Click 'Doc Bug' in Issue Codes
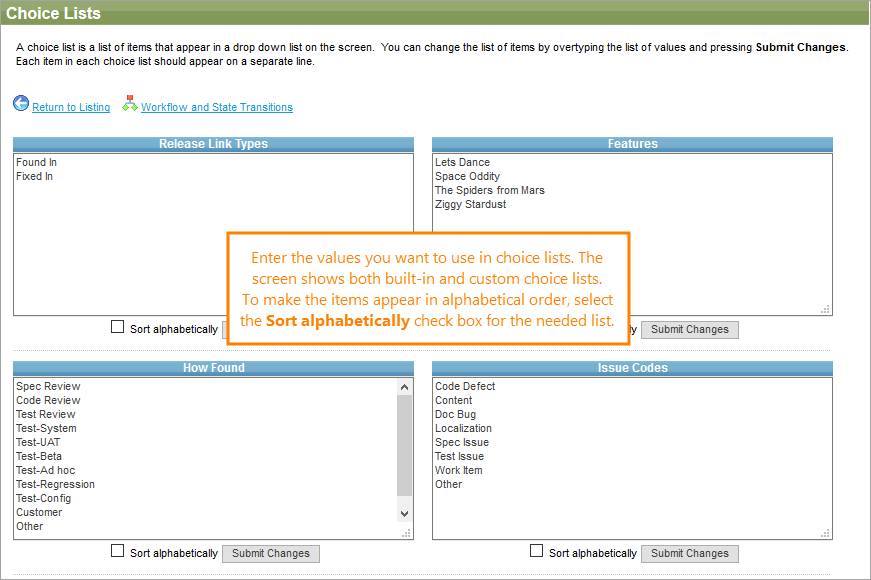This screenshot has height=580, width=871. 455,414
